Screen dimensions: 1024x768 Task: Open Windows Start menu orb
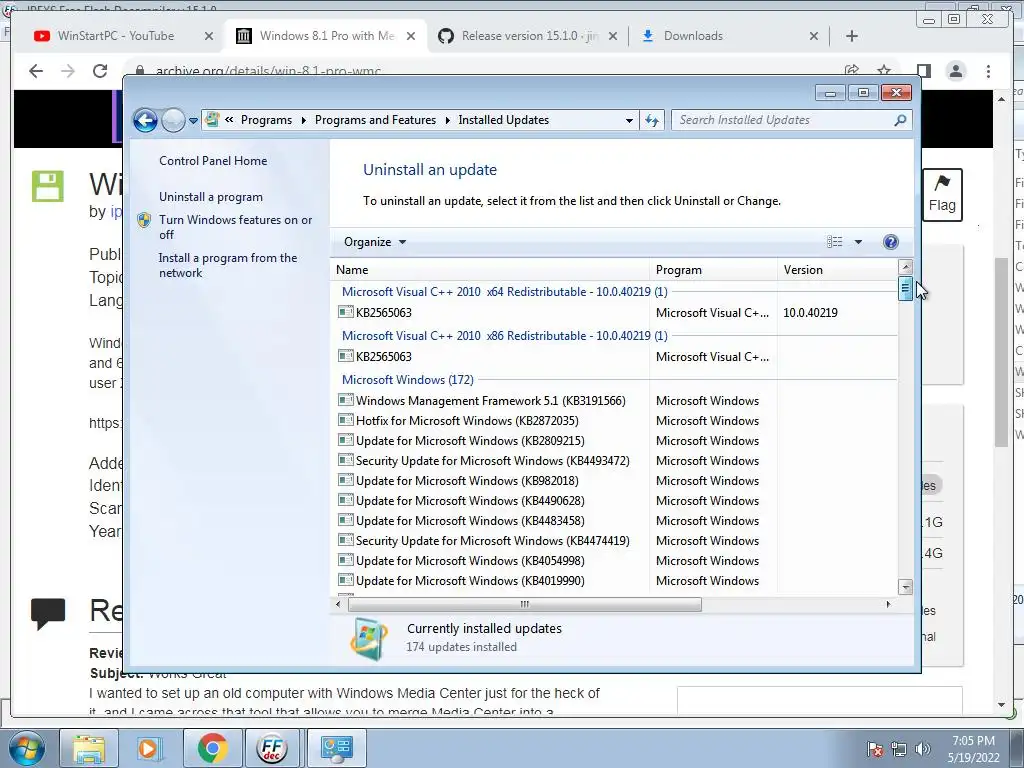26,748
